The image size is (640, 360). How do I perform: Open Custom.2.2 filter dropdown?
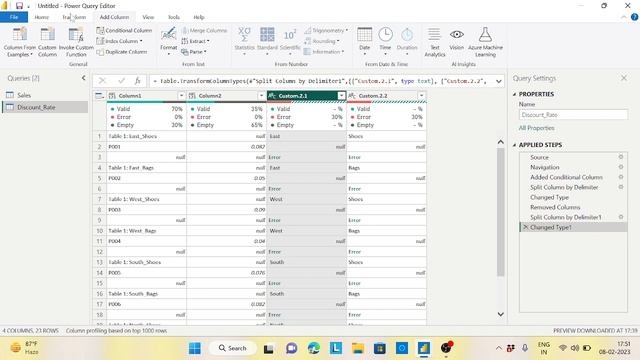click(x=421, y=96)
